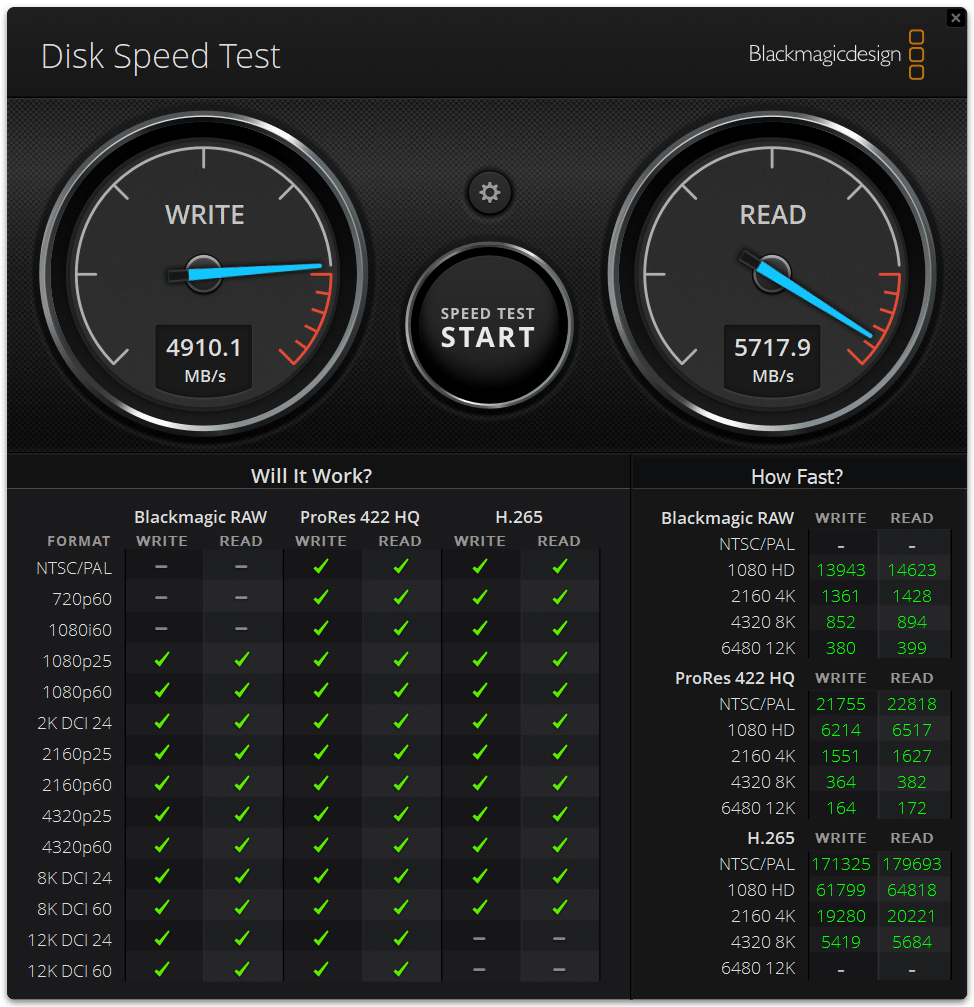Click the Blackmagic RAW write checkmark for 1080p25
974x1007 pixels.
pyautogui.click(x=162, y=659)
